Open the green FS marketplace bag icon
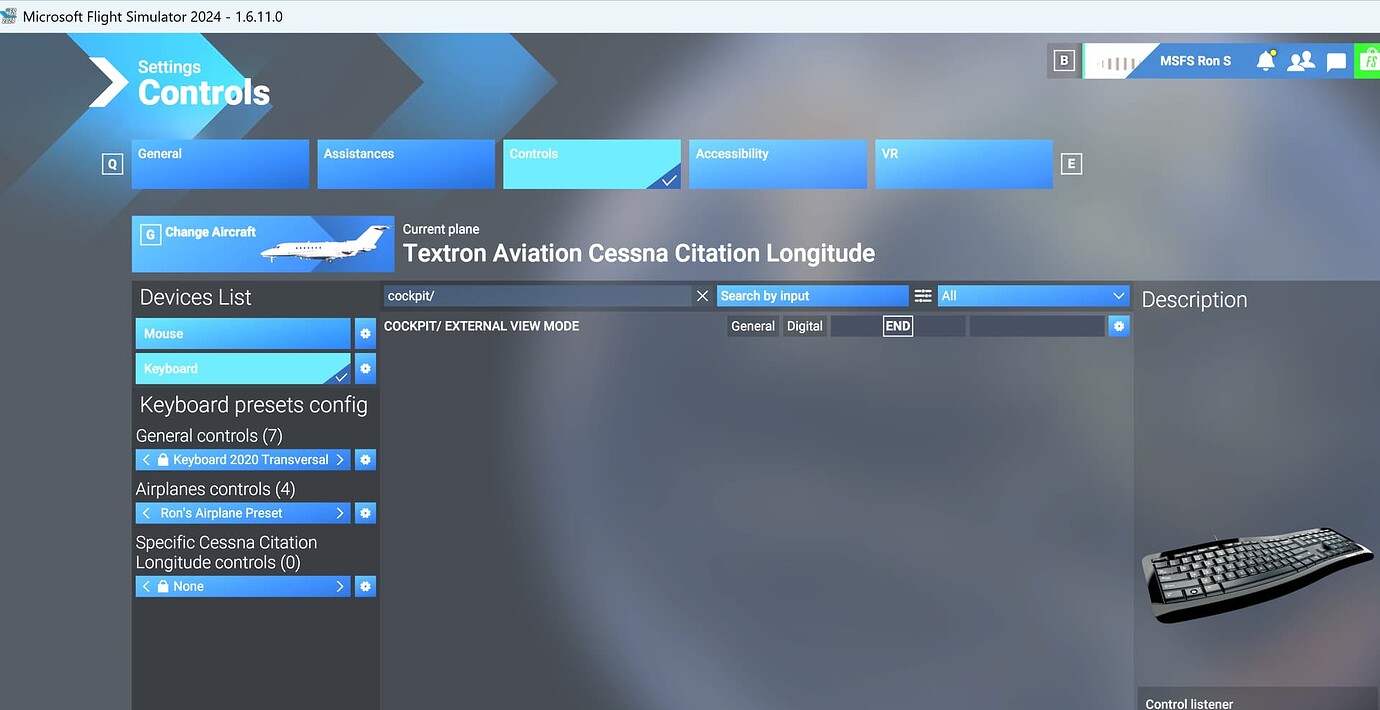Image resolution: width=1380 pixels, height=710 pixels. 1367,61
